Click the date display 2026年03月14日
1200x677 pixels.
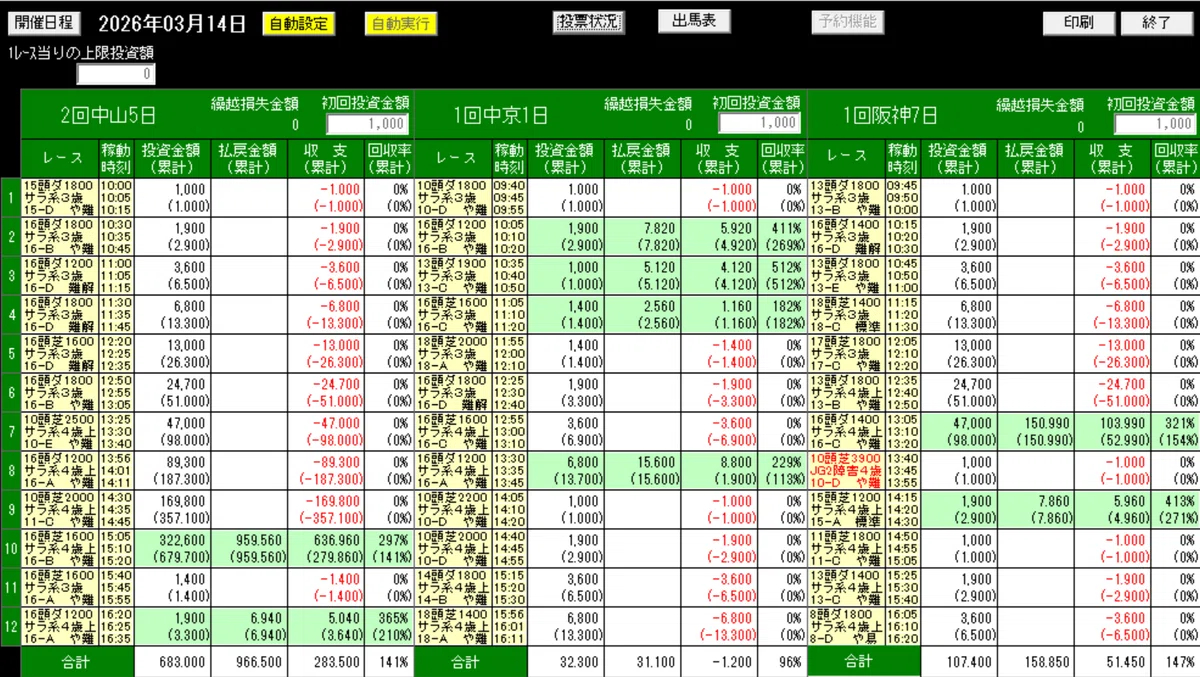click(172, 21)
